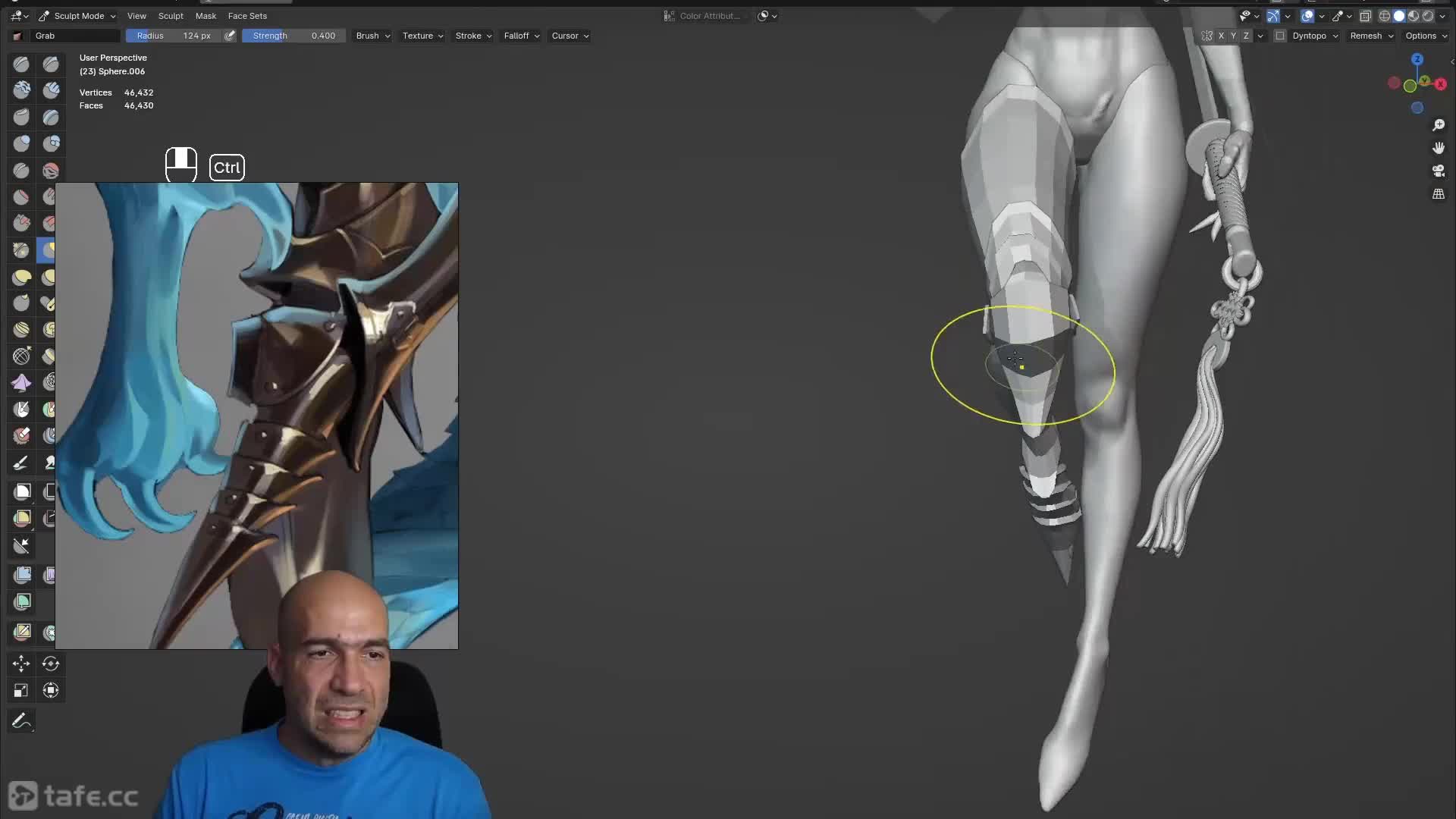Switch to solid shading
The height and width of the screenshot is (819, 1456).
(1399, 16)
